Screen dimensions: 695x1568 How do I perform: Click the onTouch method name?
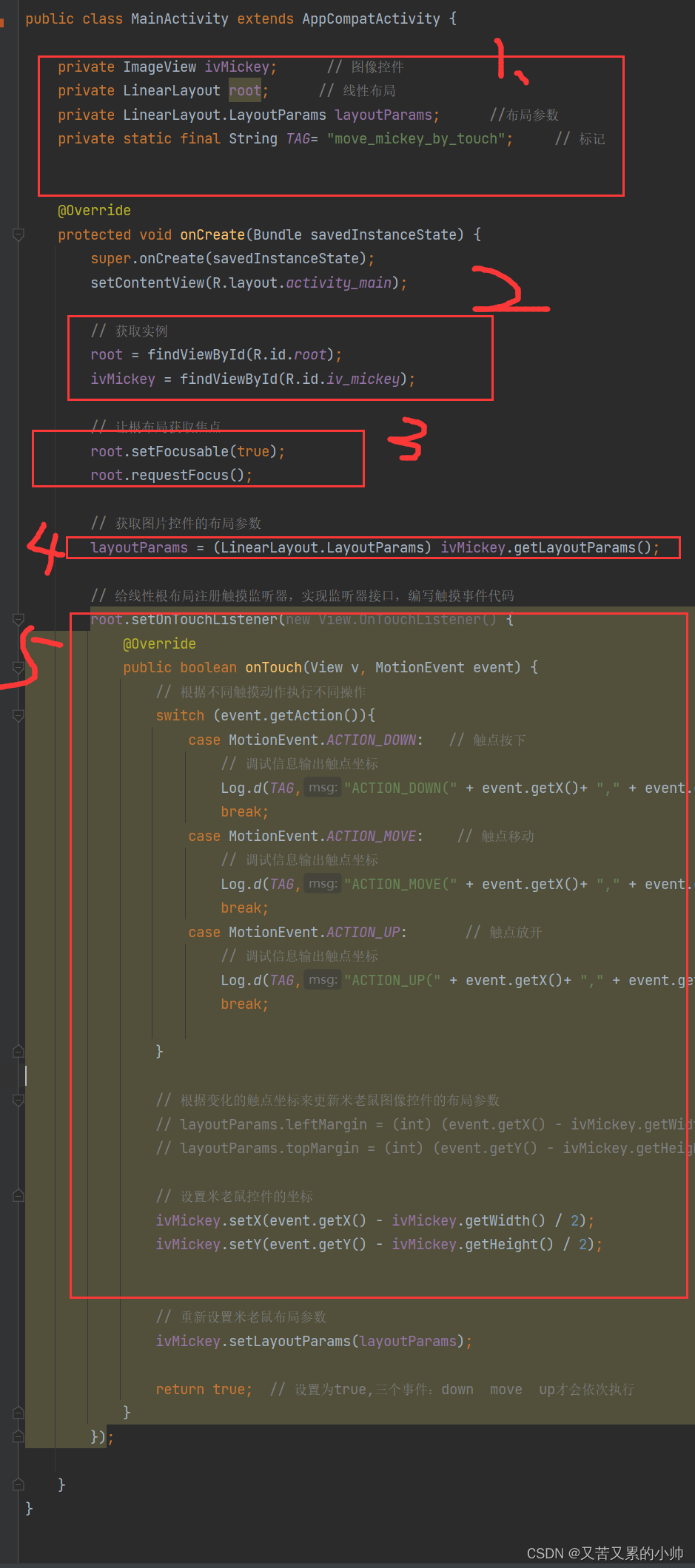tap(273, 668)
